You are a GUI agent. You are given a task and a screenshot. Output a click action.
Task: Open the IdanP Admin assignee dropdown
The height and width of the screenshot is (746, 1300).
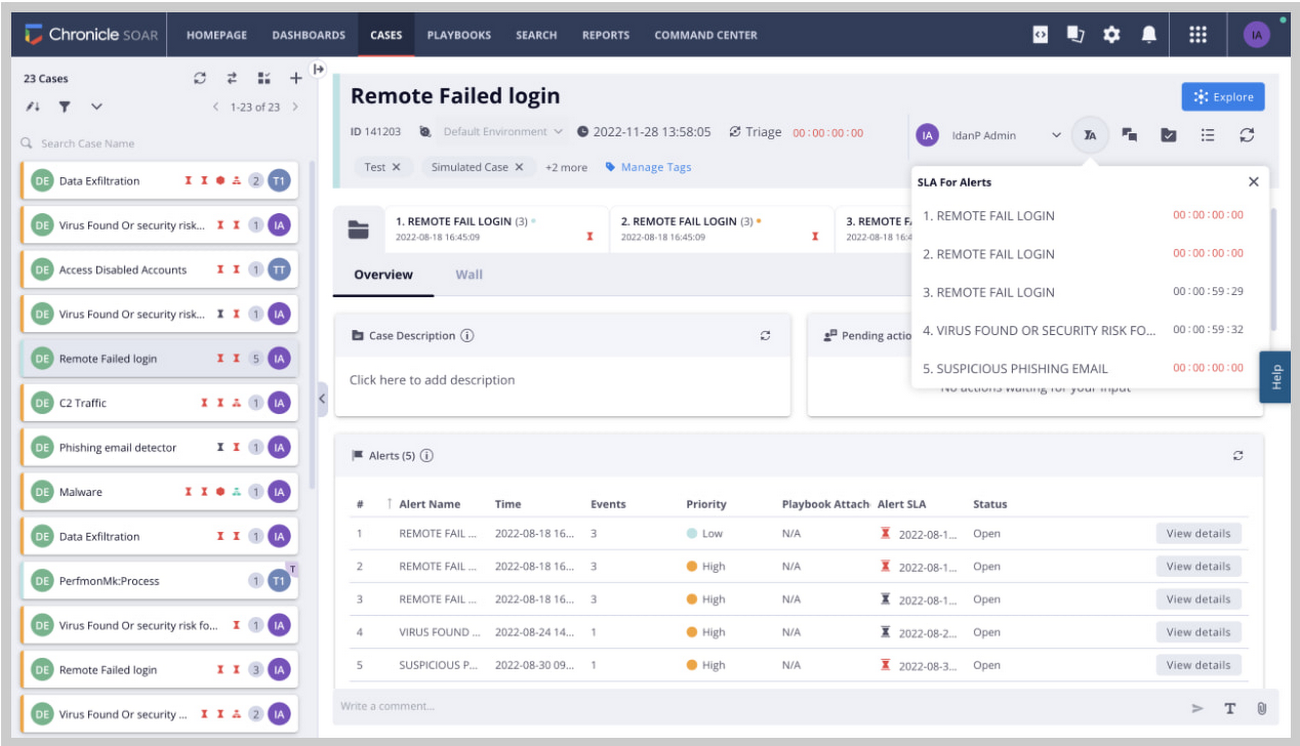click(x=1056, y=135)
